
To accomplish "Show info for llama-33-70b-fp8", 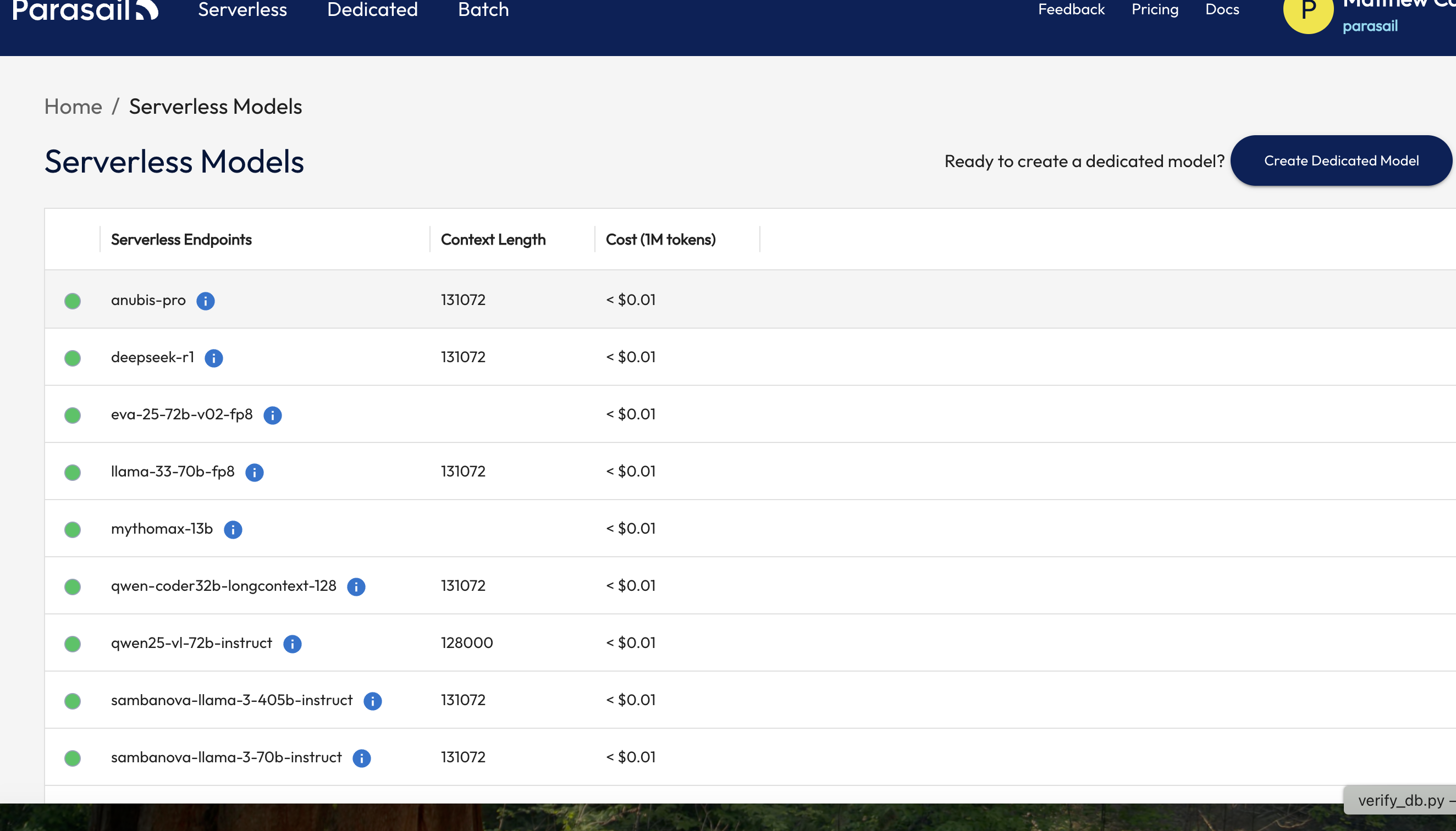I will pyautogui.click(x=254, y=472).
